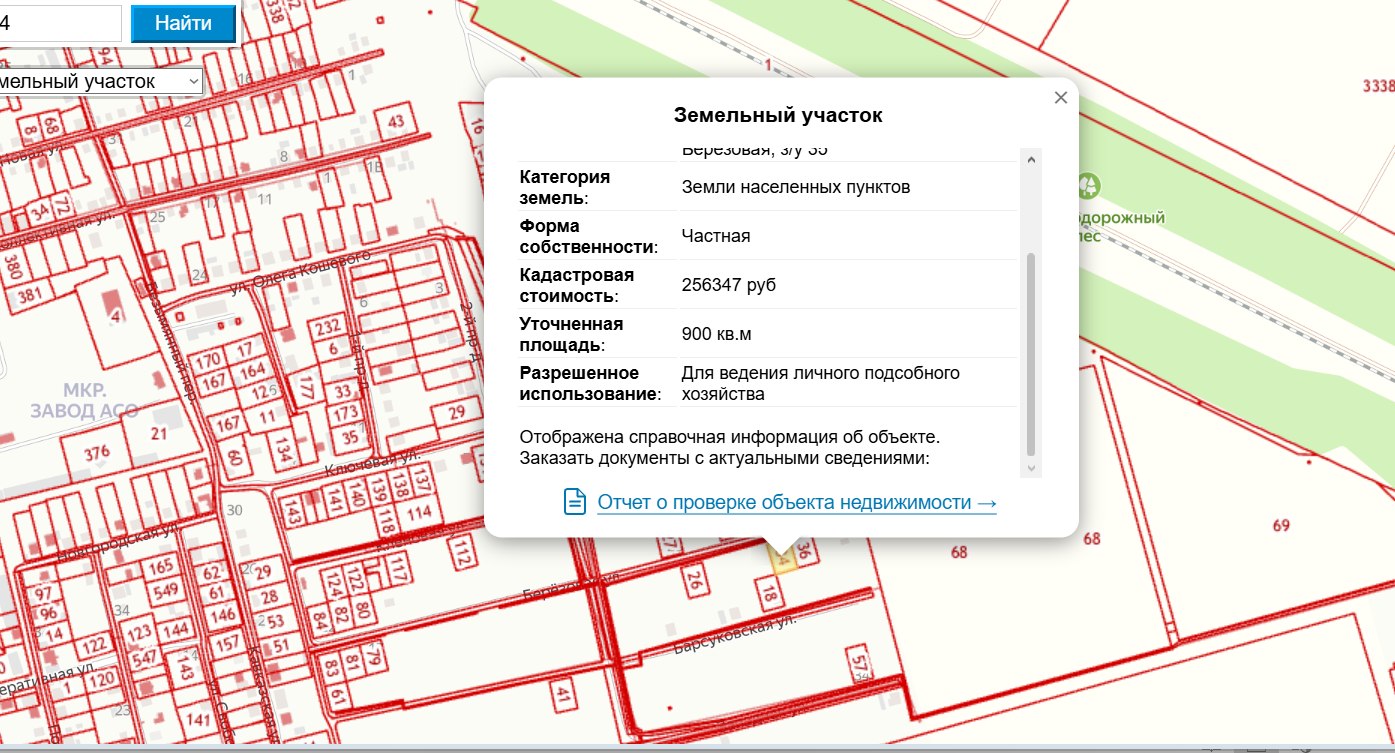
Task: Click the Найти search button
Action: 183,23
